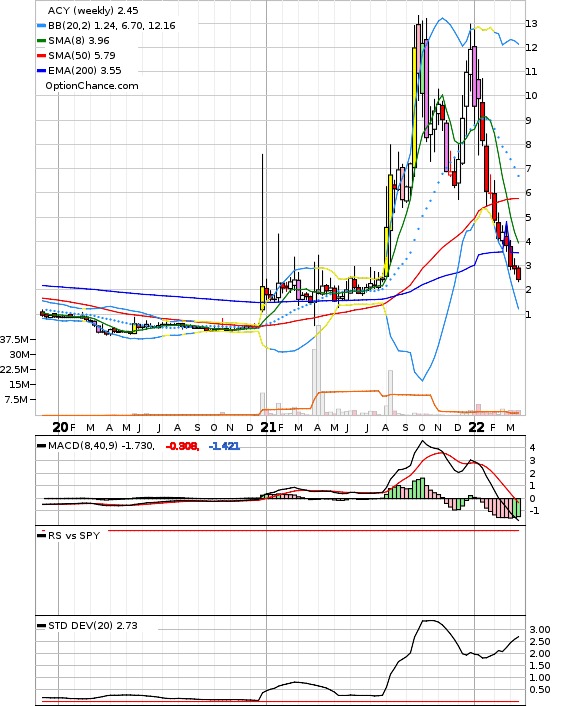Select the STD DEV(20) 2.73 label

[x=93, y=625]
